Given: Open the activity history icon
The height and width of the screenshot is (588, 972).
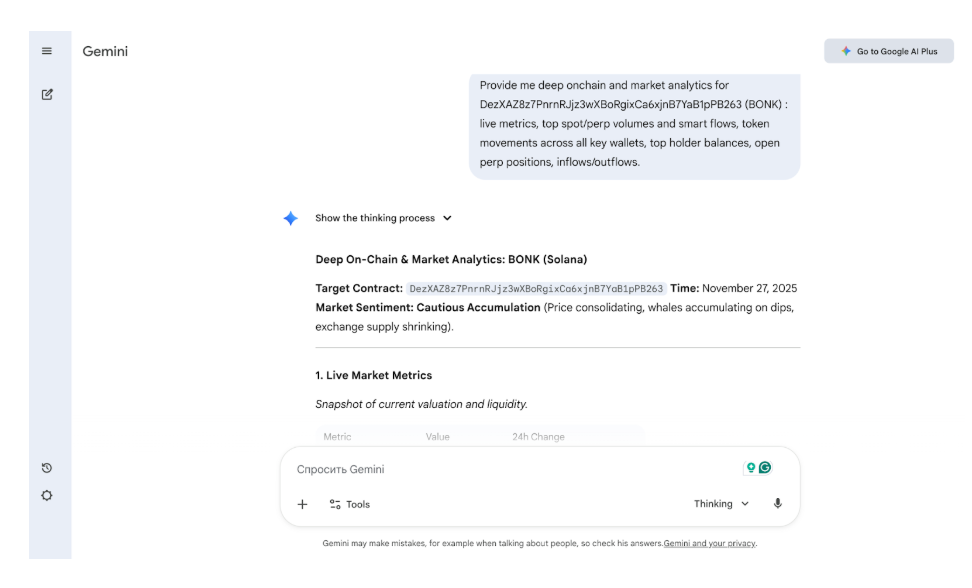Looking at the screenshot, I should tap(46, 468).
